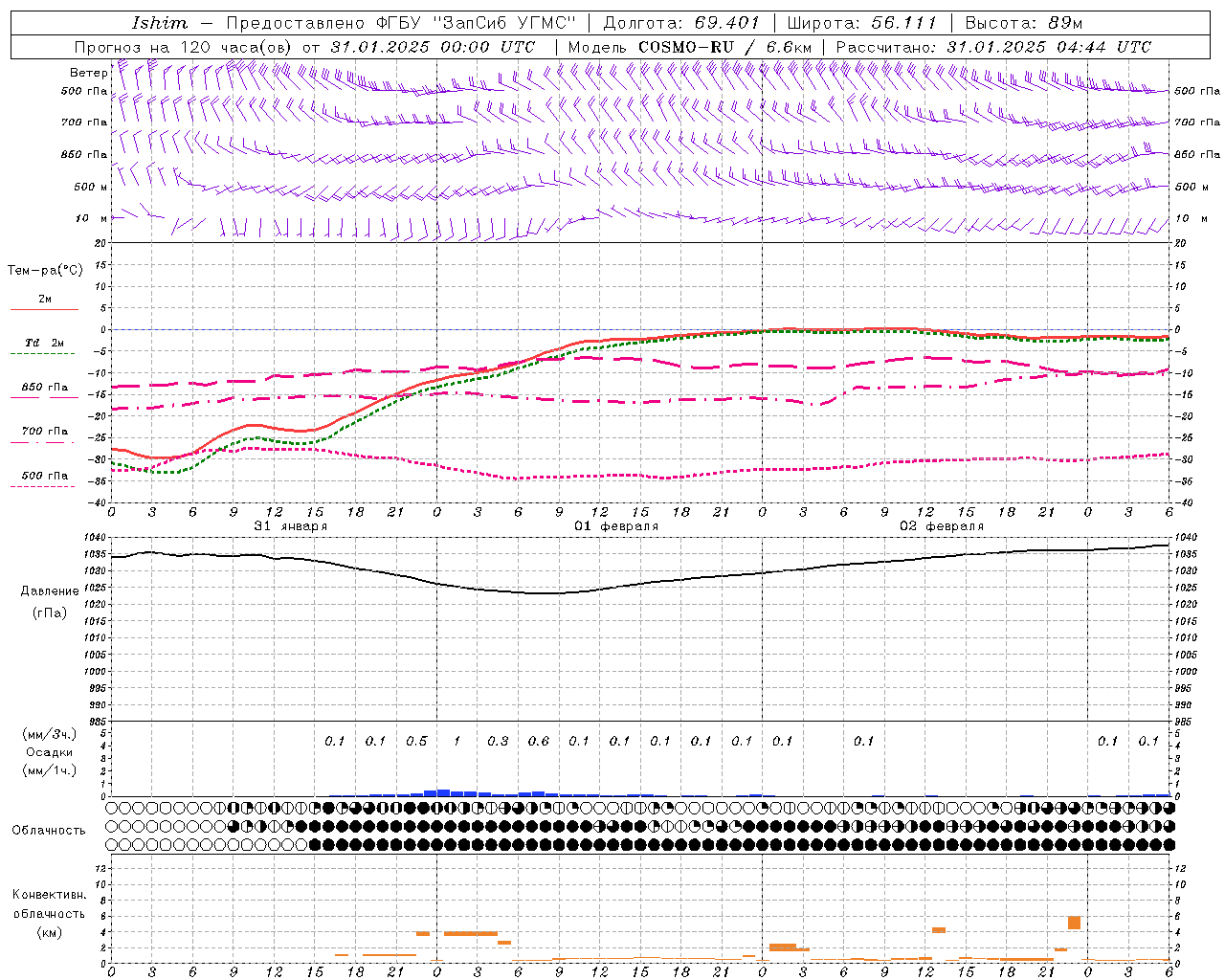Click the date label "01 февраля"
1225x980 pixels.
615,526
